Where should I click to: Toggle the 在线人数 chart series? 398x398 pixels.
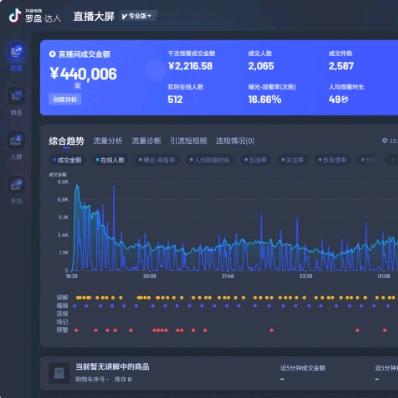[x=110, y=160]
